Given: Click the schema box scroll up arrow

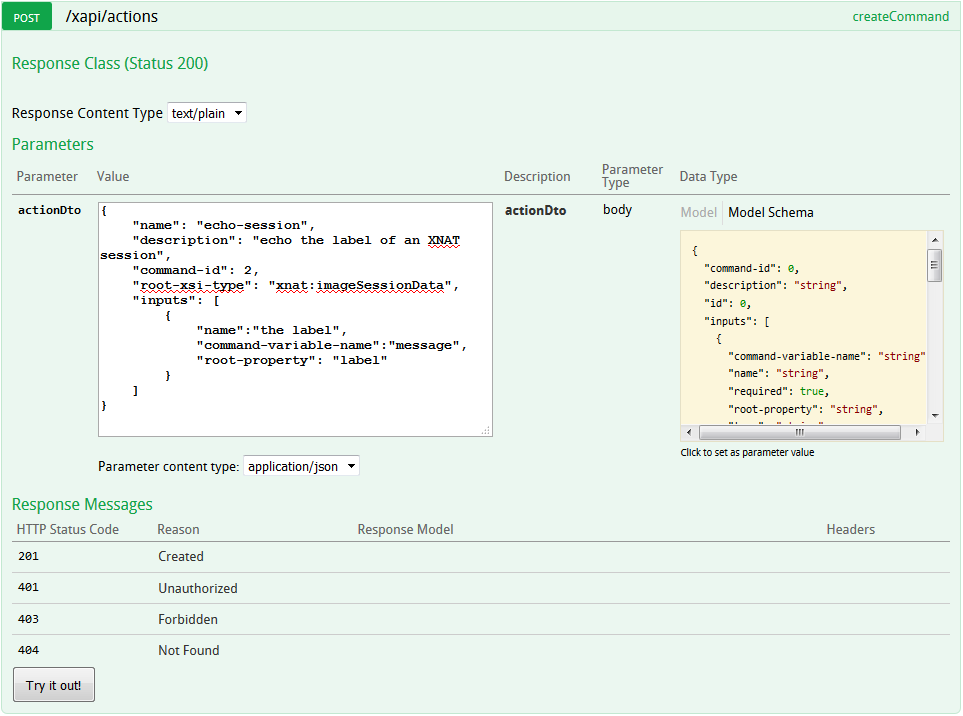Looking at the screenshot, I should tap(935, 239).
